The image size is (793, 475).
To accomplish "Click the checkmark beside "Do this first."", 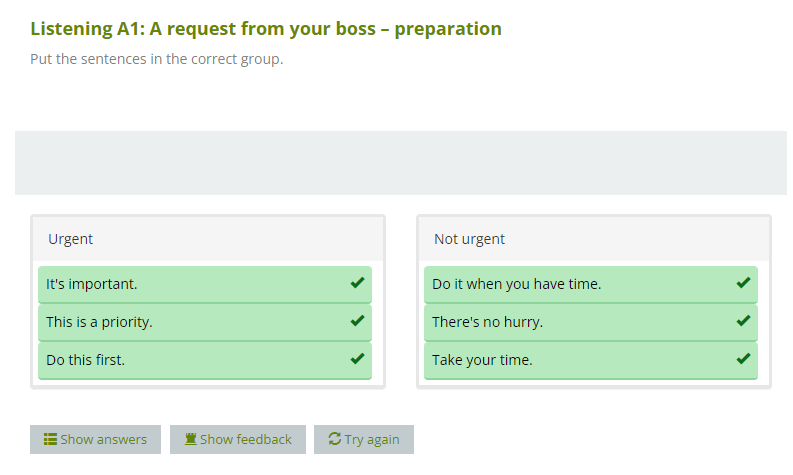I will (357, 359).
